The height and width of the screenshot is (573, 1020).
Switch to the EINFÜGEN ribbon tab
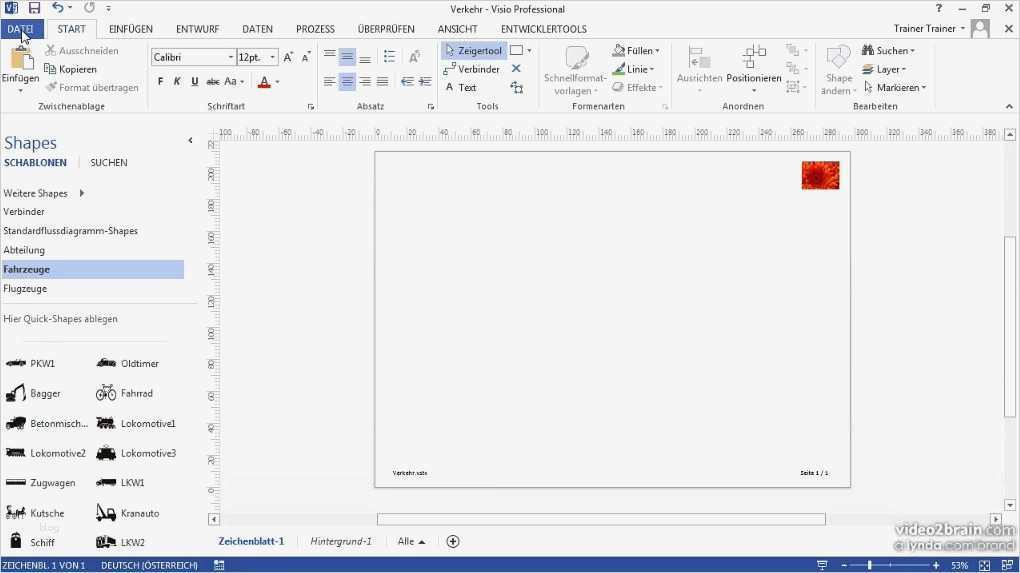click(x=131, y=29)
